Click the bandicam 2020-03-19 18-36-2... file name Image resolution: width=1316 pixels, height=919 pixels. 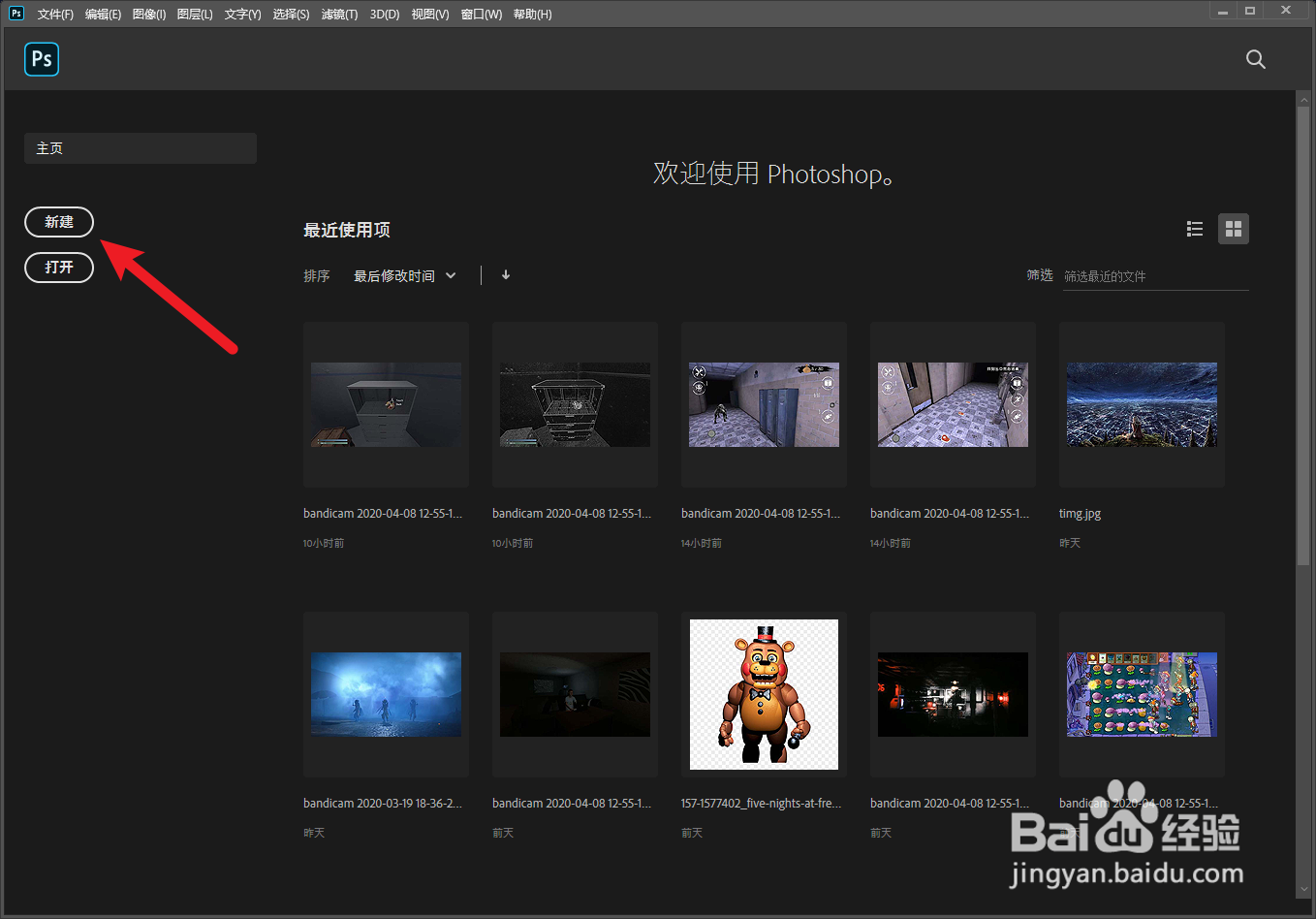click(383, 804)
